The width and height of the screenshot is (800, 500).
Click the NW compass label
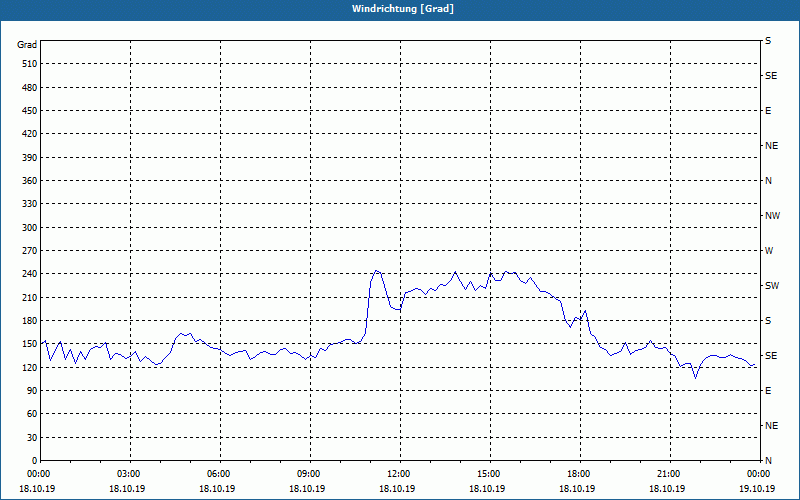(x=772, y=216)
